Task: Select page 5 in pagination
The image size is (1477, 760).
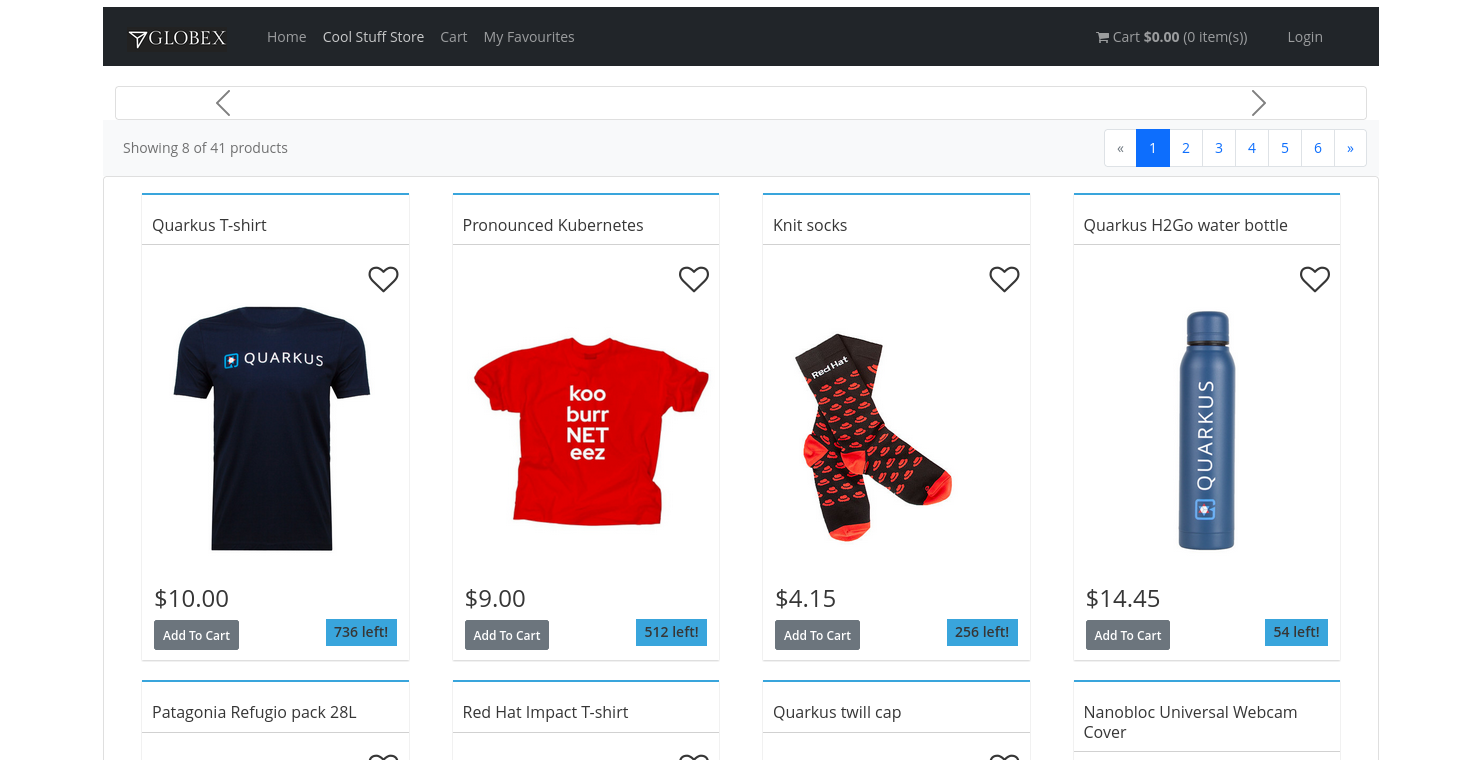Action: point(1285,148)
